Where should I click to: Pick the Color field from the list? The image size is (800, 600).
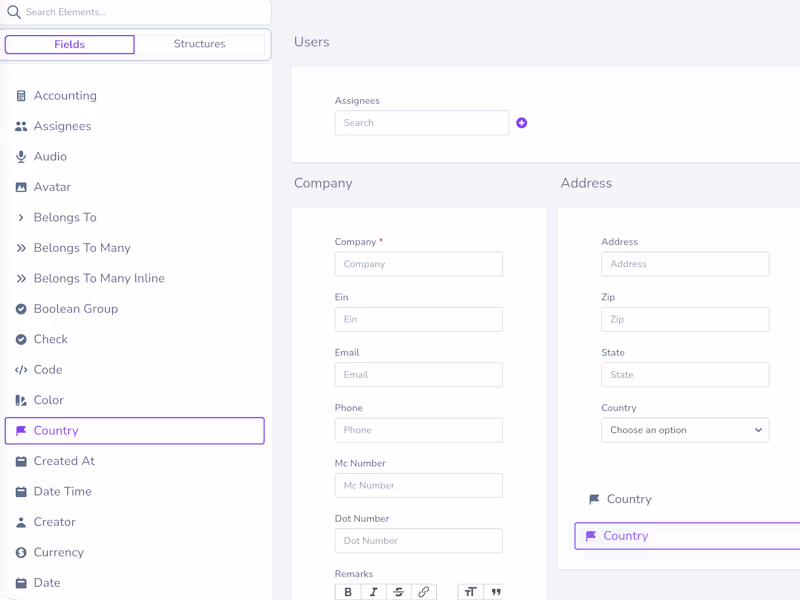tap(49, 400)
